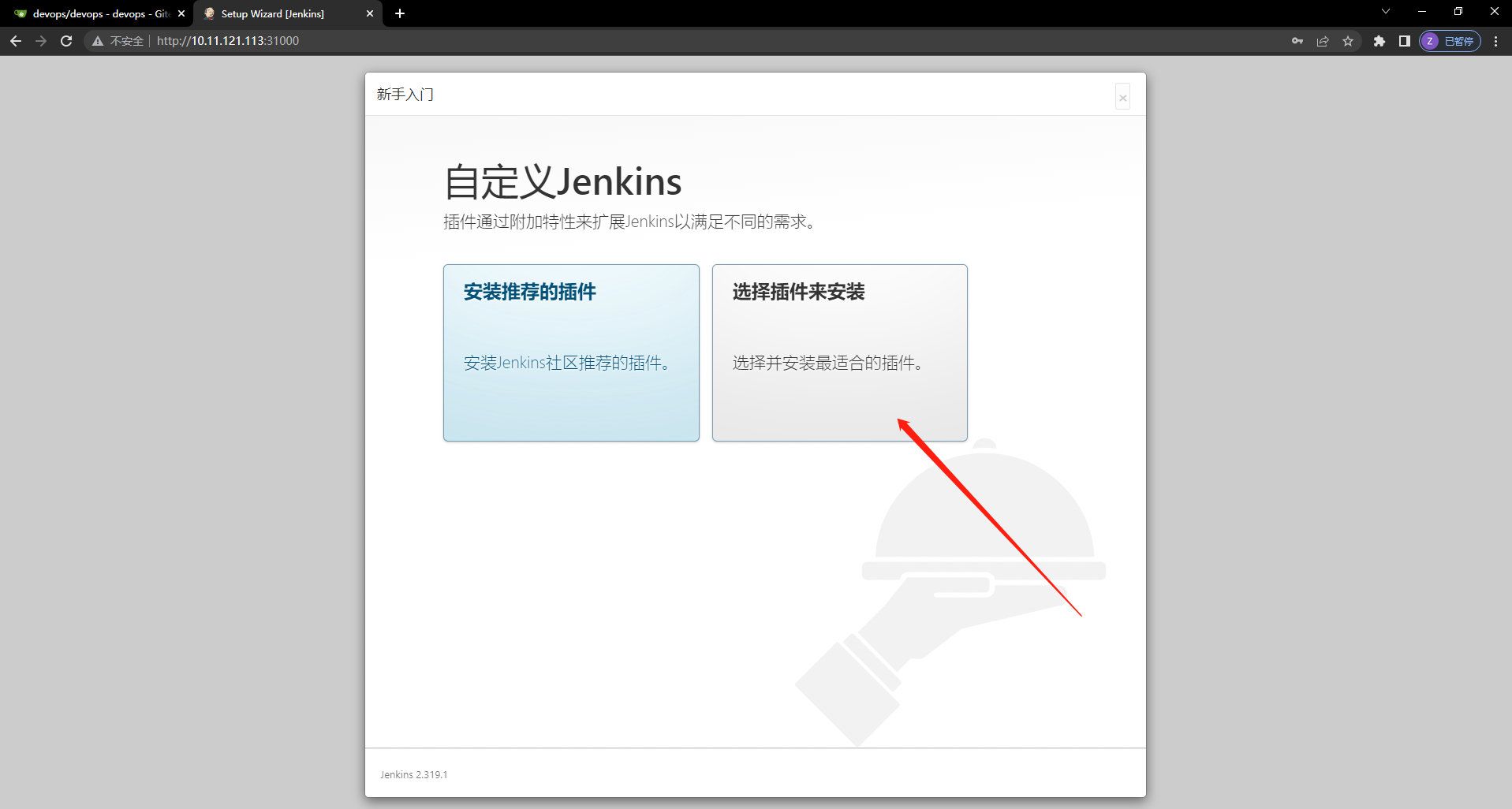This screenshot has height=809, width=1512.
Task: Minimize the browser window
Action: (1422, 12)
